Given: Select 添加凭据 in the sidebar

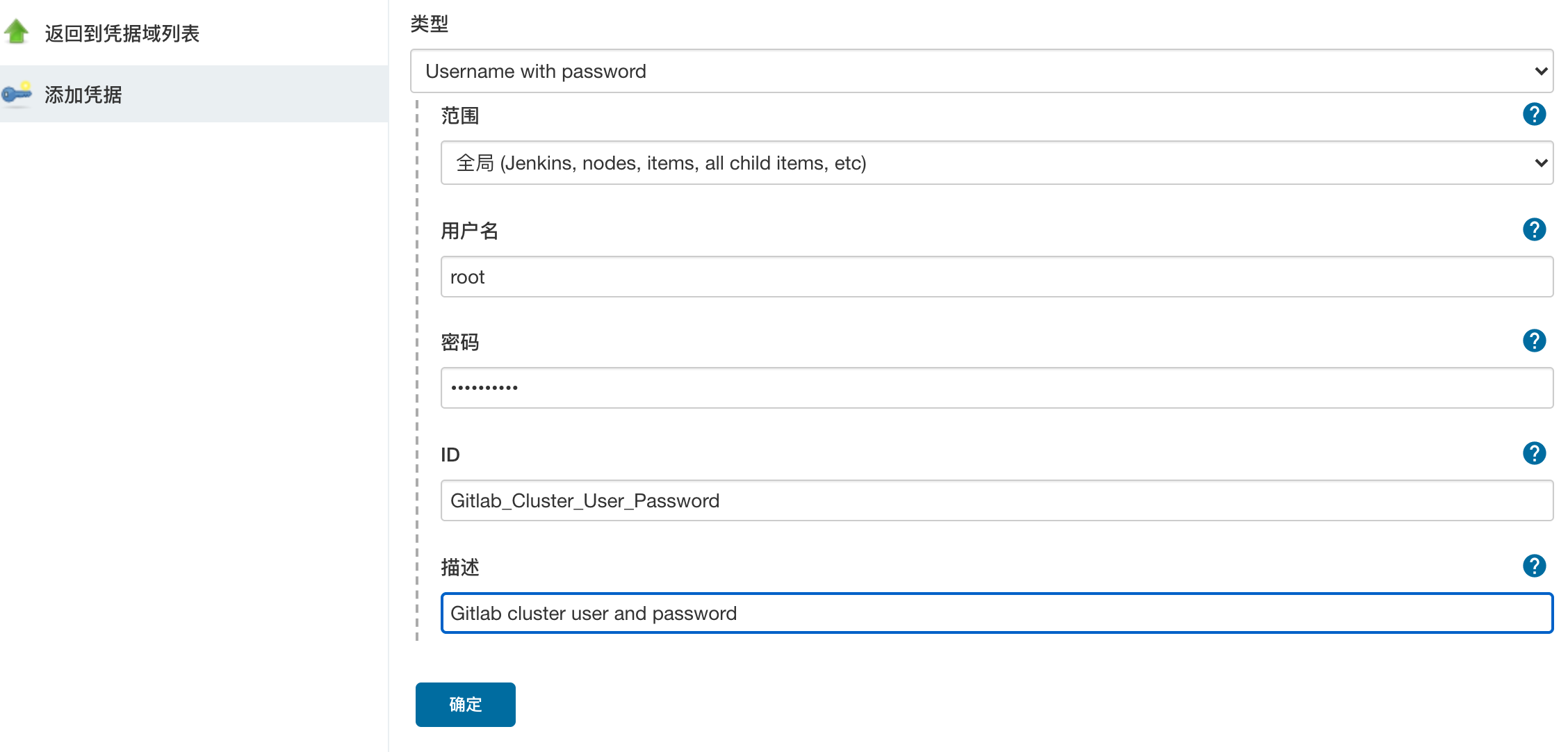Looking at the screenshot, I should 83,95.
